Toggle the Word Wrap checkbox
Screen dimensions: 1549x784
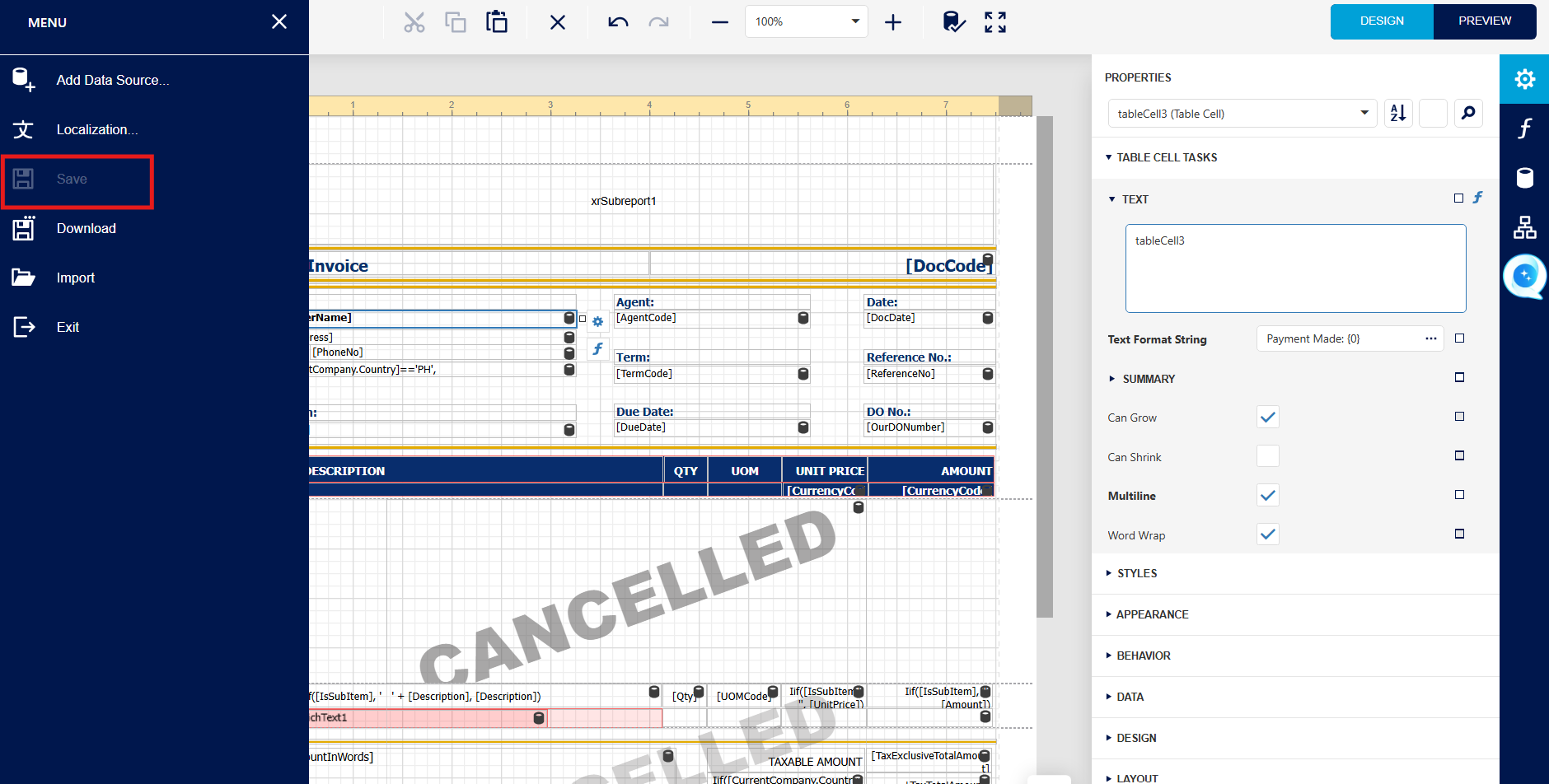1268,534
